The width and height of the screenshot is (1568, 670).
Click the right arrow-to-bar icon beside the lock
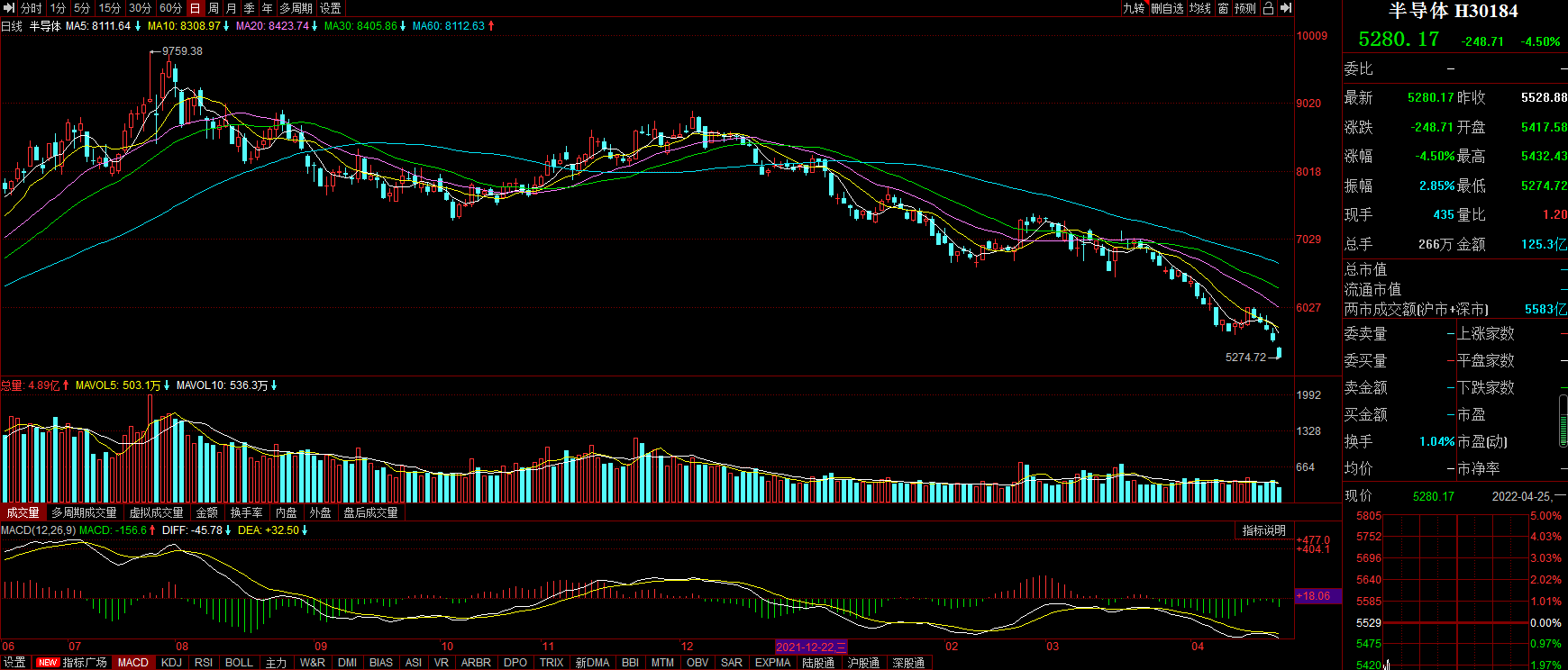click(x=1286, y=8)
